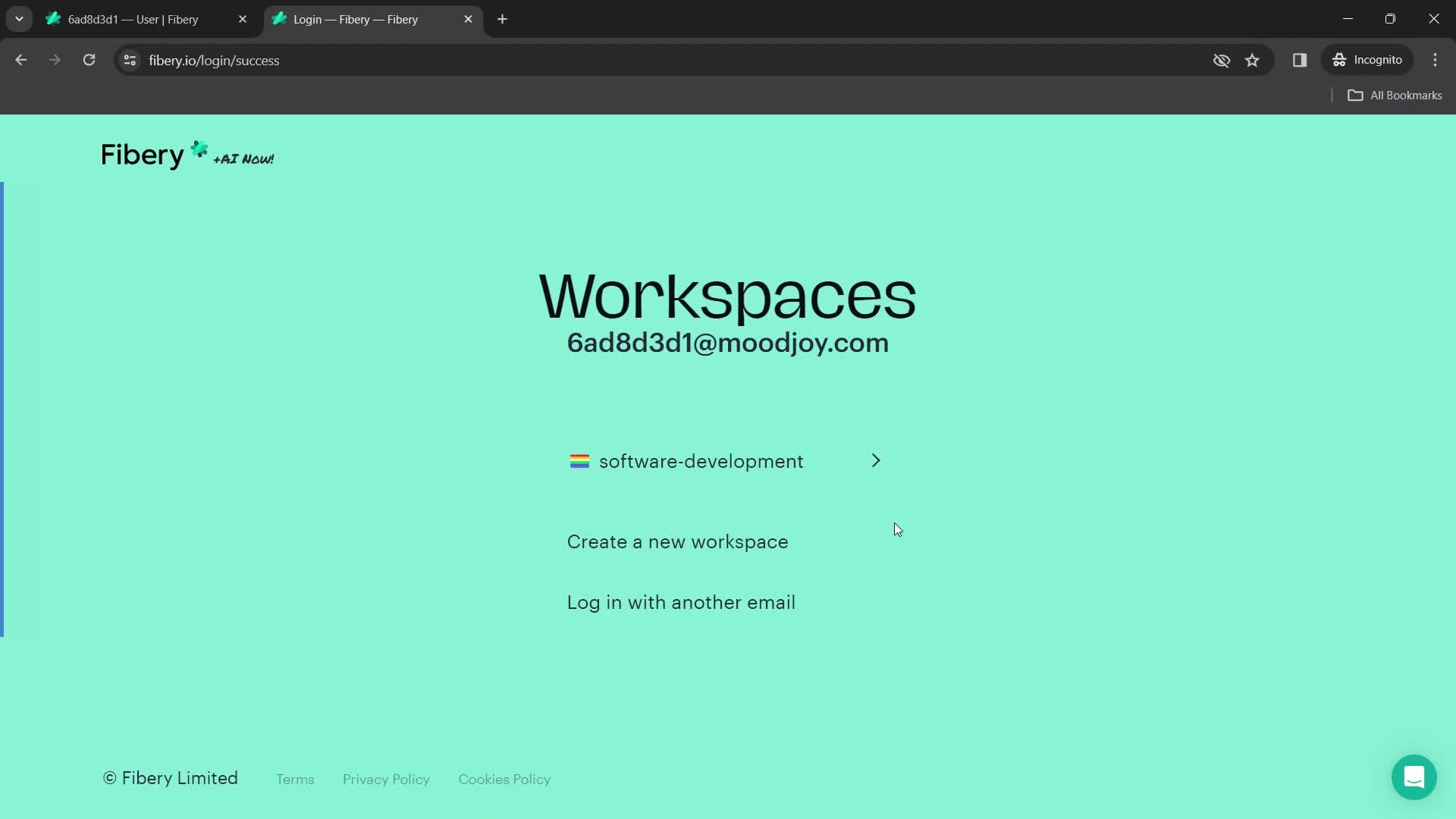Restore down the browser window
The height and width of the screenshot is (819, 1456).
click(1390, 19)
